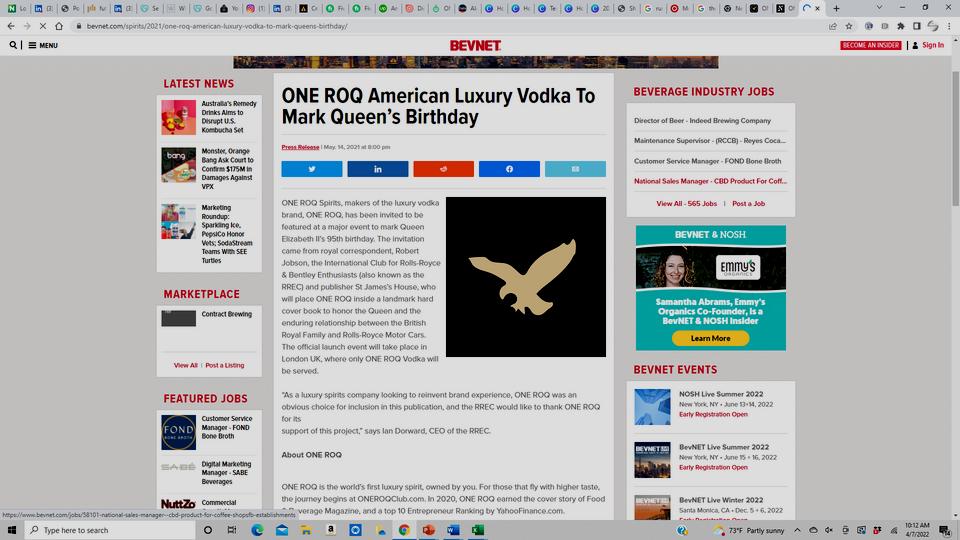Open the hamburger MENU
The width and height of the screenshot is (960, 540).
click(43, 45)
